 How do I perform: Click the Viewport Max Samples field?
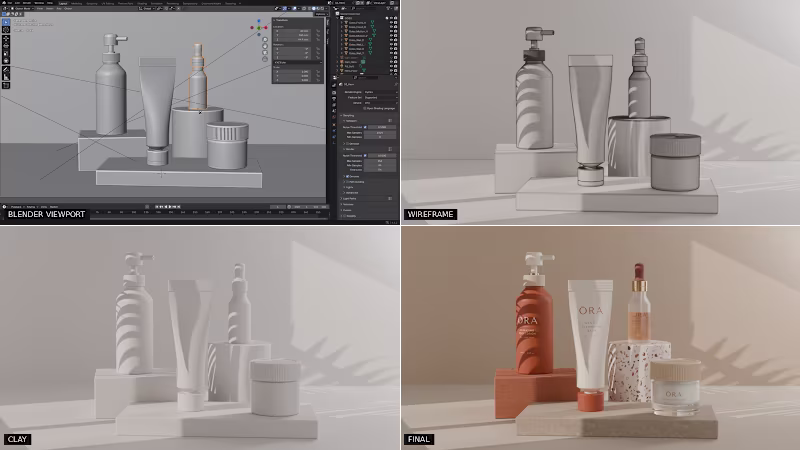tap(380, 133)
